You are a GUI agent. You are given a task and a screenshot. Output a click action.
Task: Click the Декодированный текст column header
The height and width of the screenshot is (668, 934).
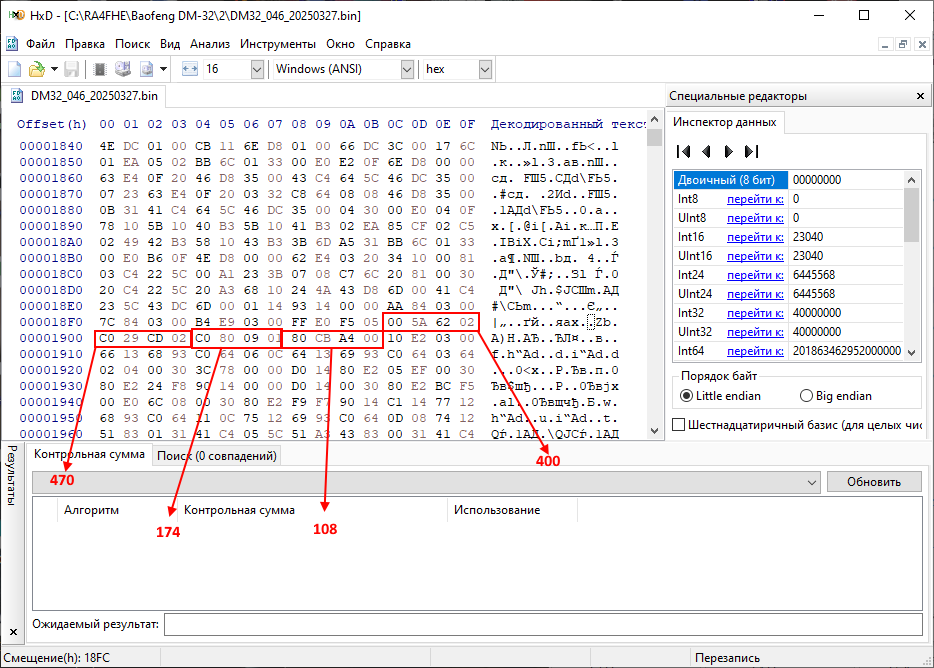(568, 125)
